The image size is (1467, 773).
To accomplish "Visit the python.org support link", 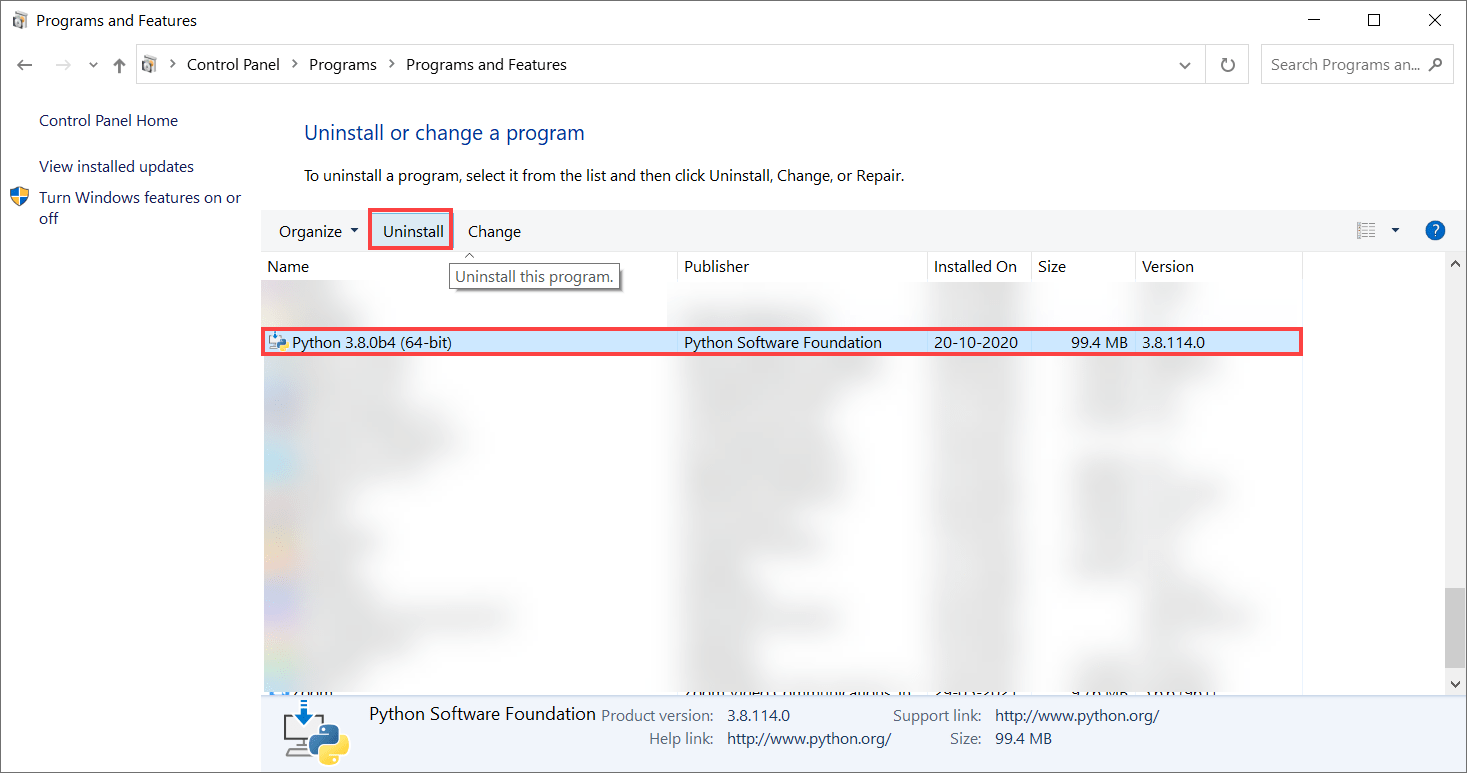I will click(1076, 715).
